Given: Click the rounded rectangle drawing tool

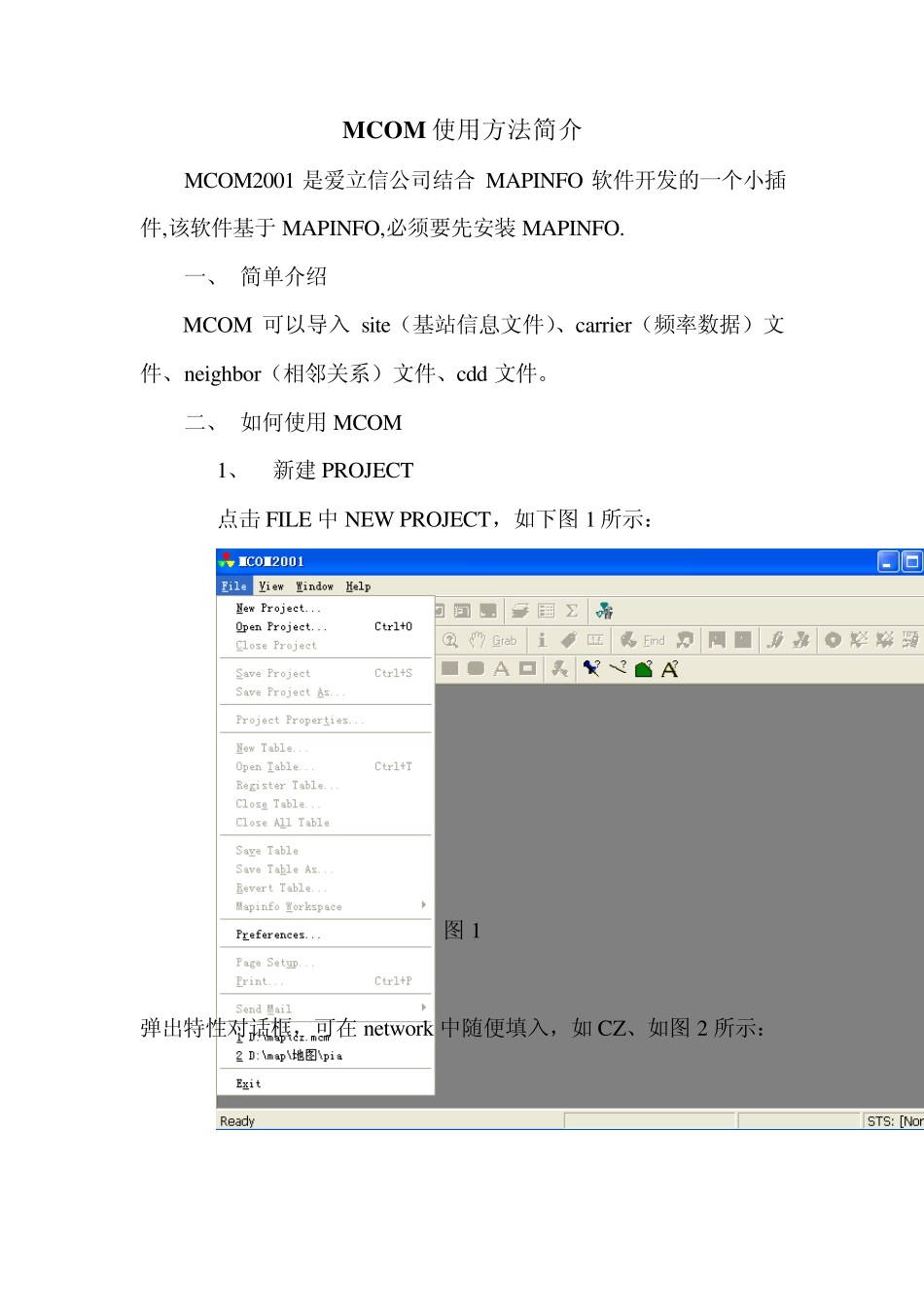Looking at the screenshot, I should coord(476,668).
